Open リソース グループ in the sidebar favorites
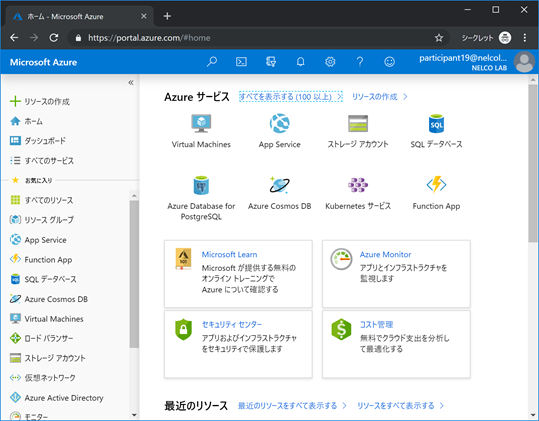The width and height of the screenshot is (539, 421). point(42,220)
